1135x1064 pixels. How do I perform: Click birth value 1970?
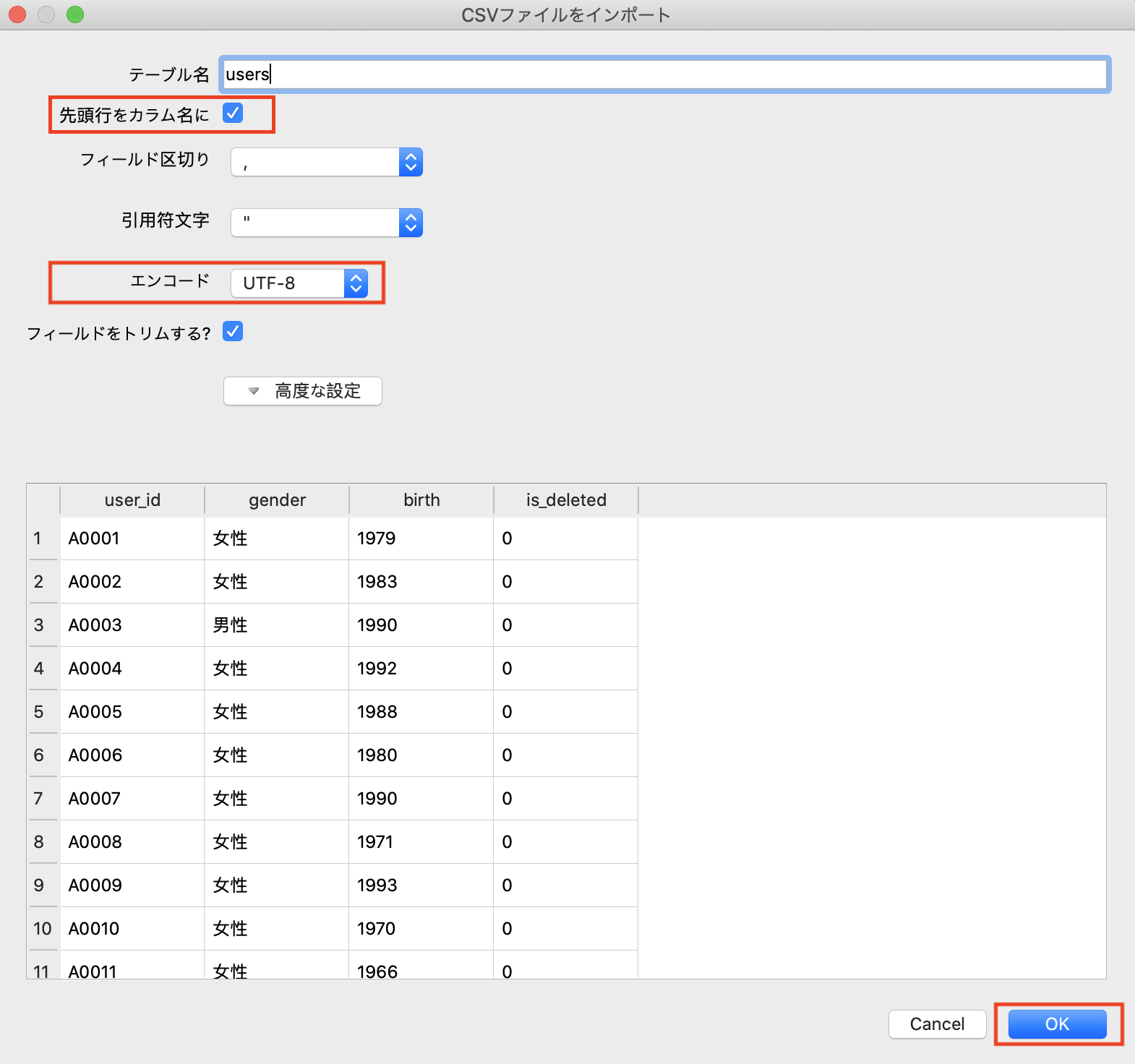click(x=421, y=929)
